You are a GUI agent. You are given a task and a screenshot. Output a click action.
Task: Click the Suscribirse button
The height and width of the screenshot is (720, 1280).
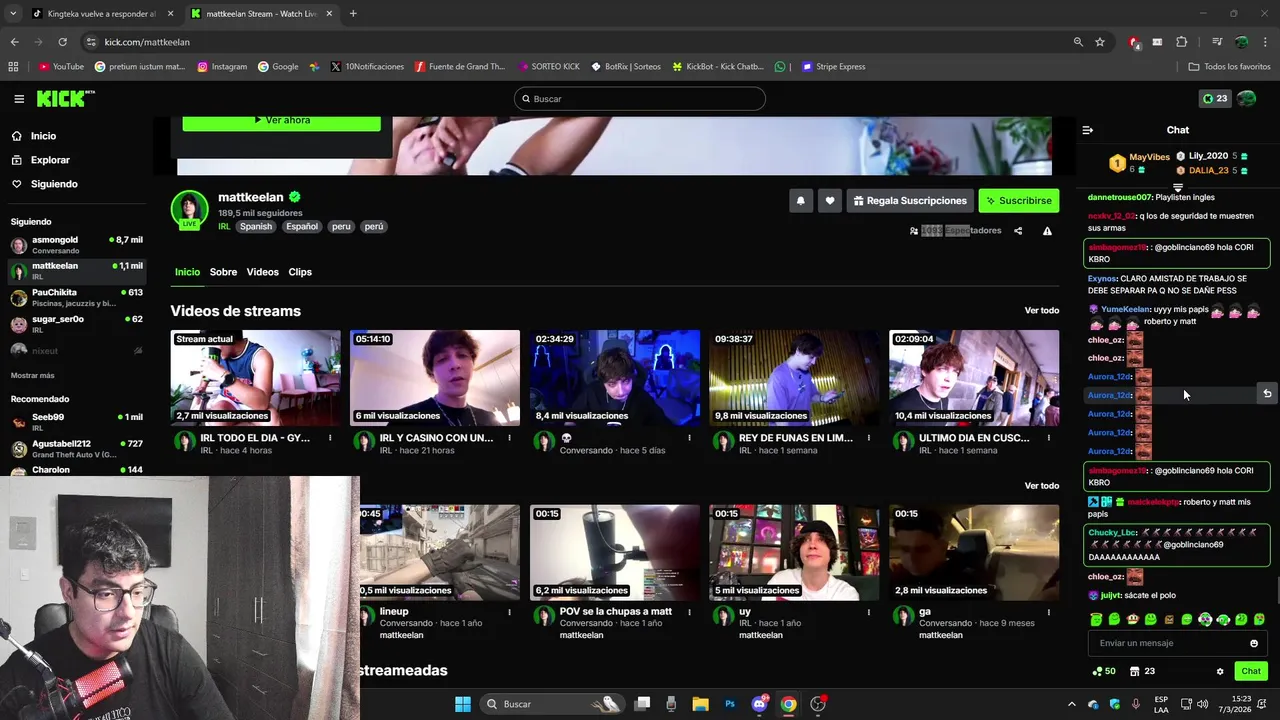click(1018, 201)
